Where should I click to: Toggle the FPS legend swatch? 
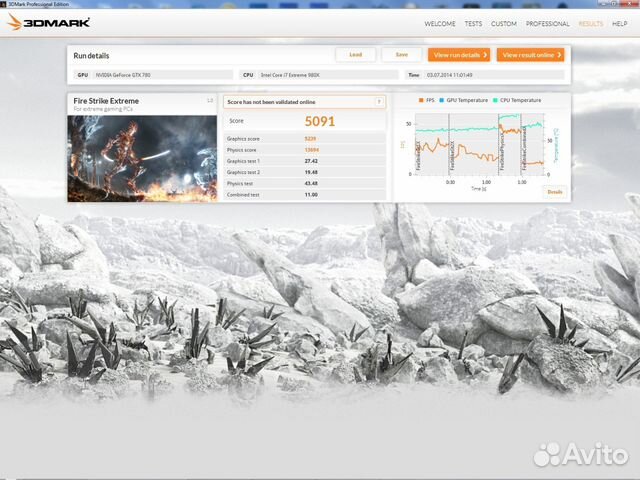[421, 100]
